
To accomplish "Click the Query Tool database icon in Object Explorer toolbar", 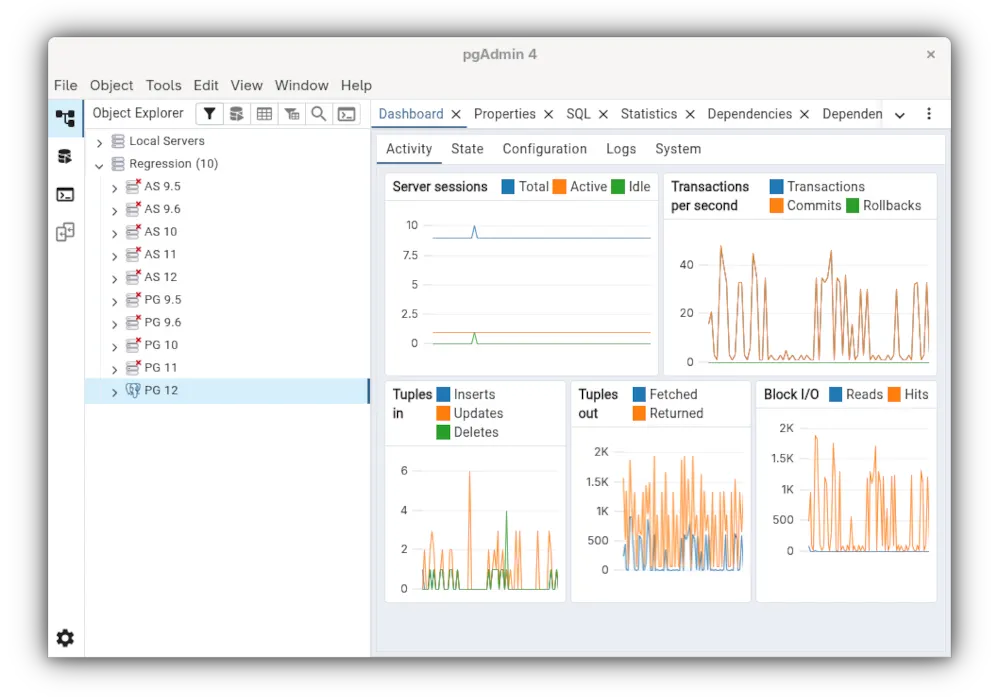I will (x=236, y=114).
